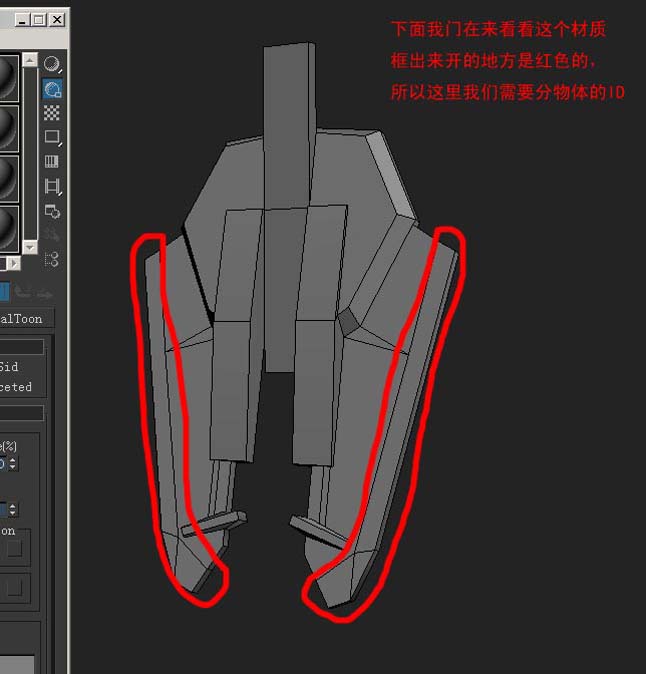Image resolution: width=646 pixels, height=674 pixels.
Task: Click the dimmed Go to Parent icon
Action: tap(22, 293)
